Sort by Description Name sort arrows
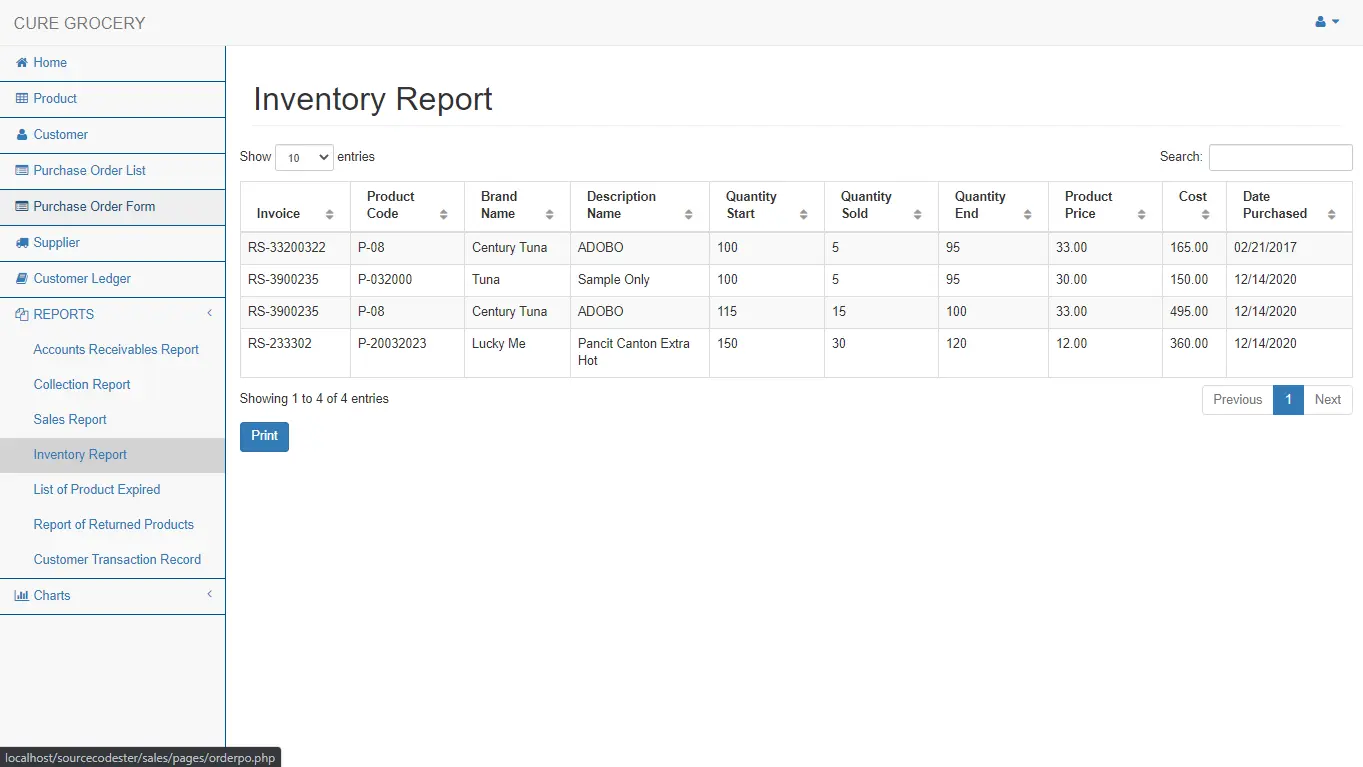Screen dimensions: 1363x767 point(689,214)
